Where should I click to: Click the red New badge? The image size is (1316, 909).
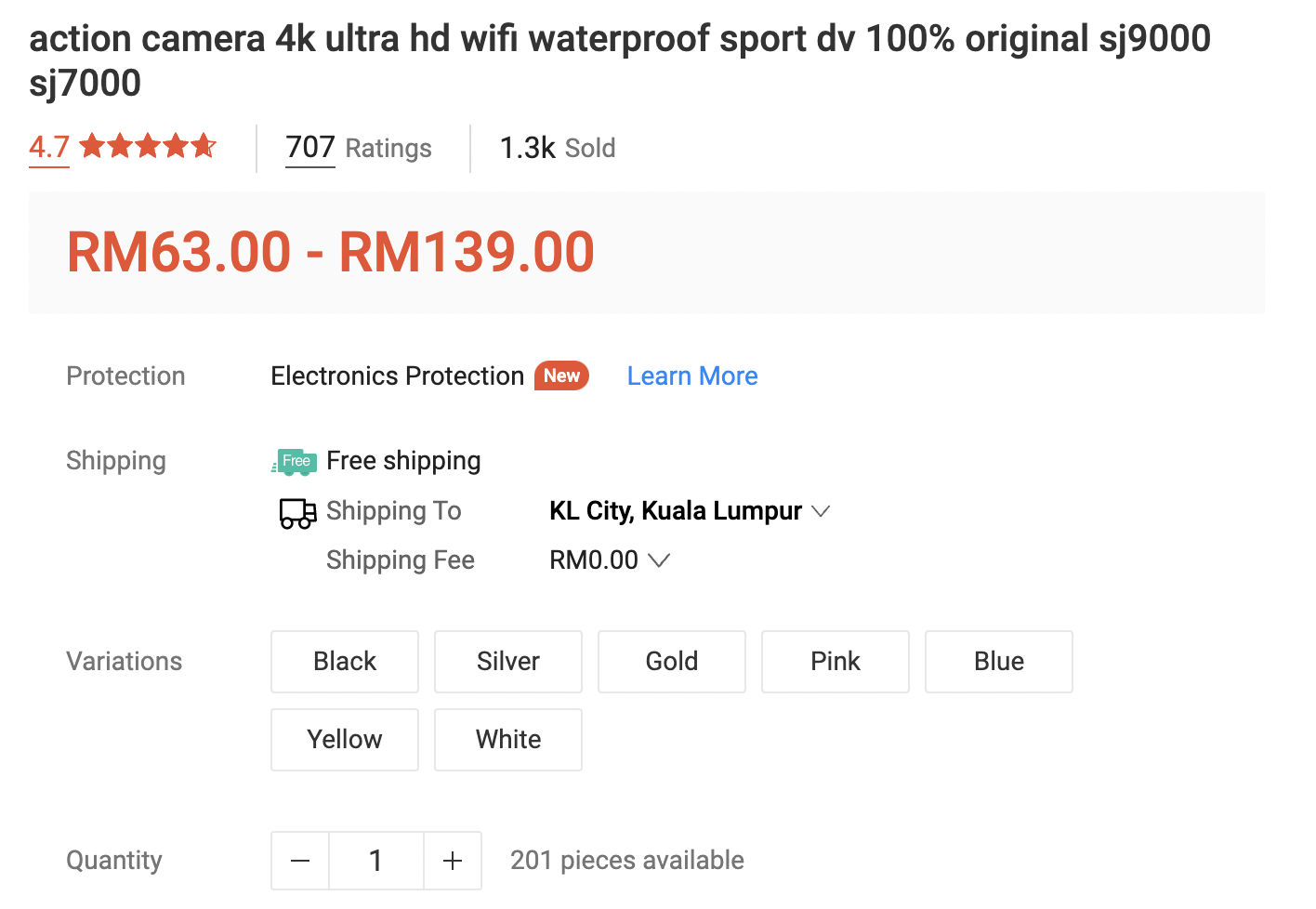(x=561, y=375)
